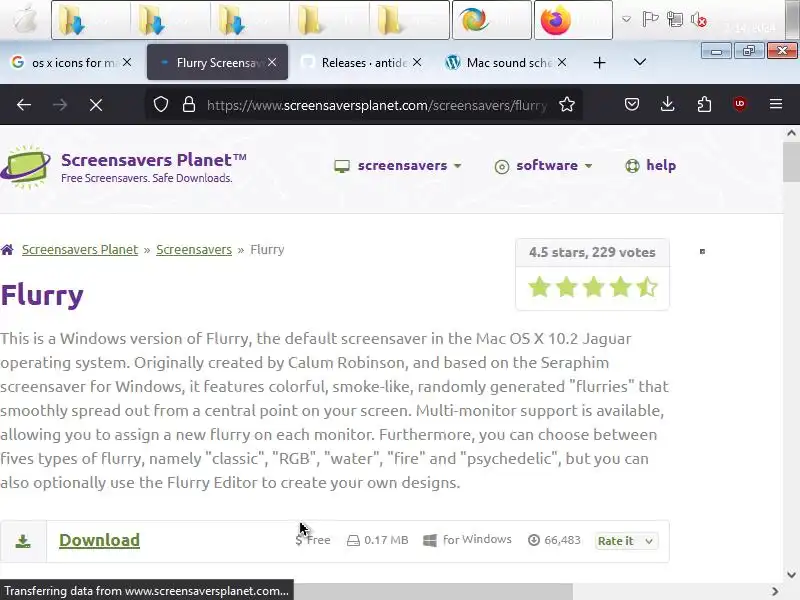Click the horizontal scroll right arrow
This screenshot has width=800, height=600.
(775, 591)
